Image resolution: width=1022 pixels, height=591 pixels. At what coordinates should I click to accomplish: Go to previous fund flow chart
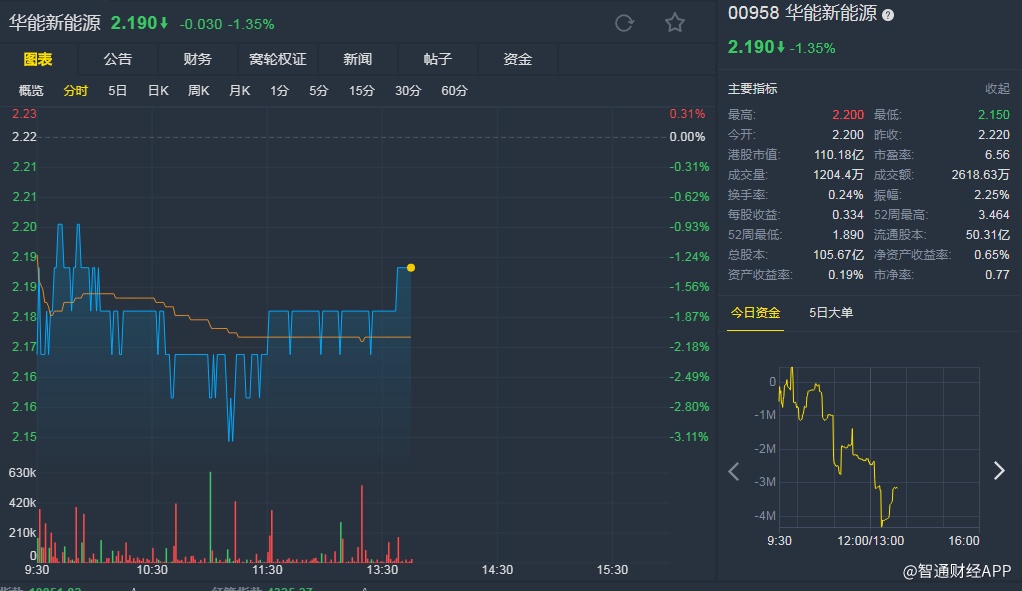click(x=734, y=471)
